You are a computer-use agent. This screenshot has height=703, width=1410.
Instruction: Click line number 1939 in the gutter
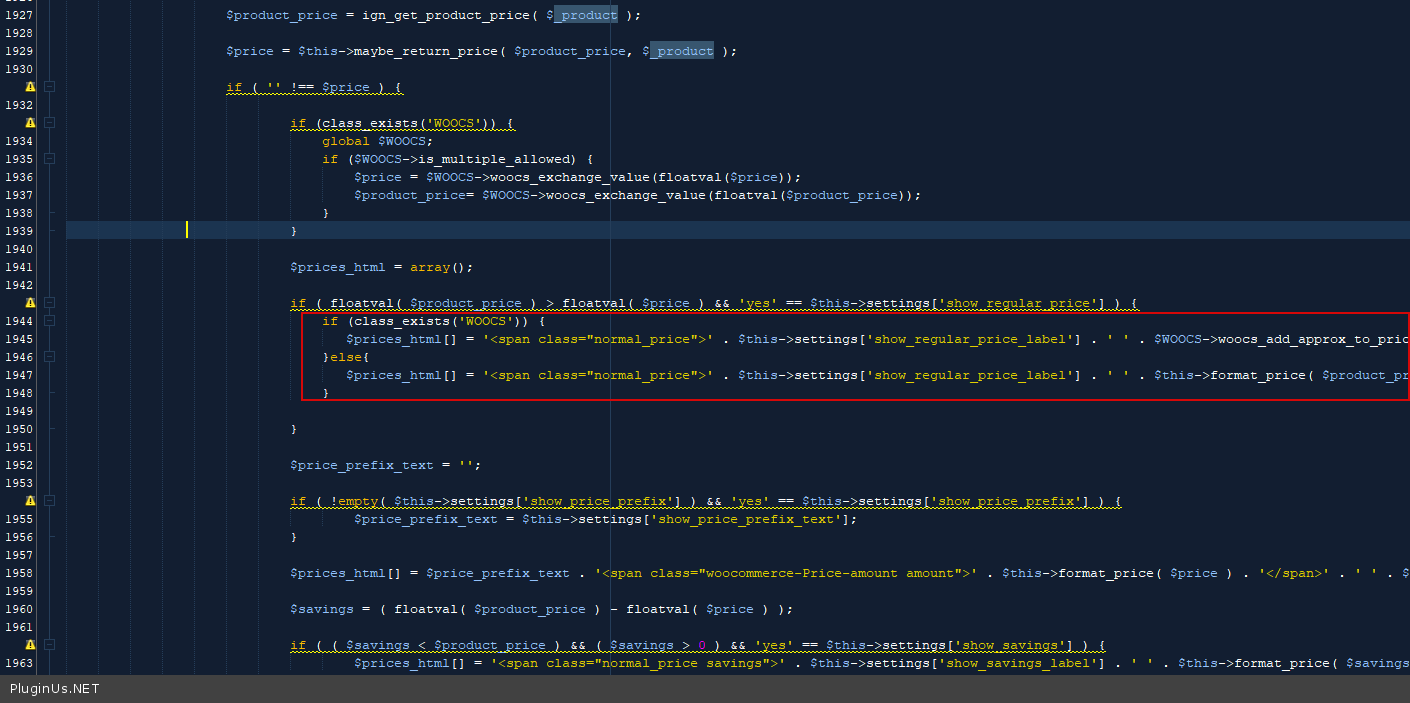click(19, 231)
